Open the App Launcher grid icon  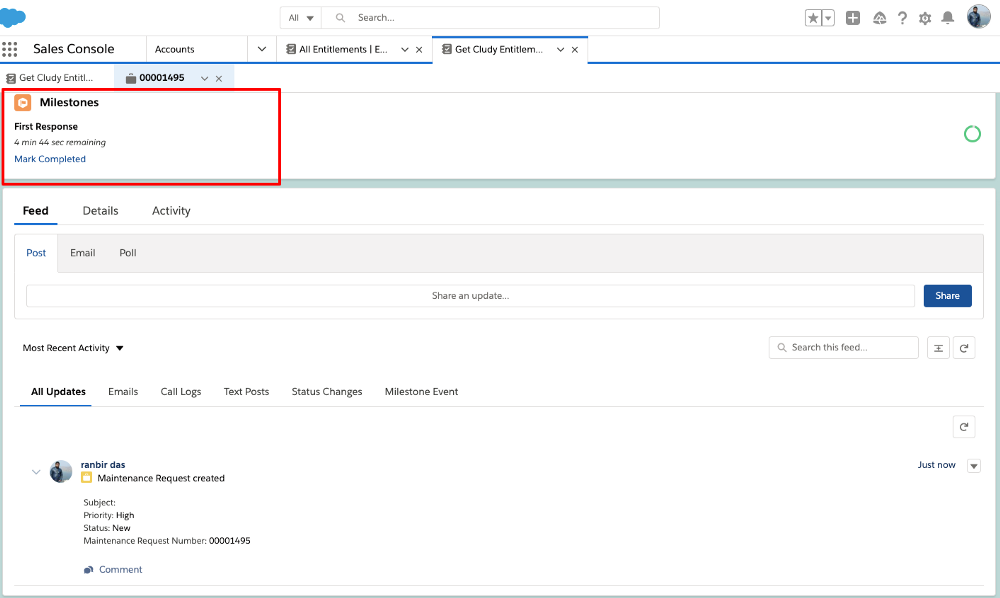(10, 49)
